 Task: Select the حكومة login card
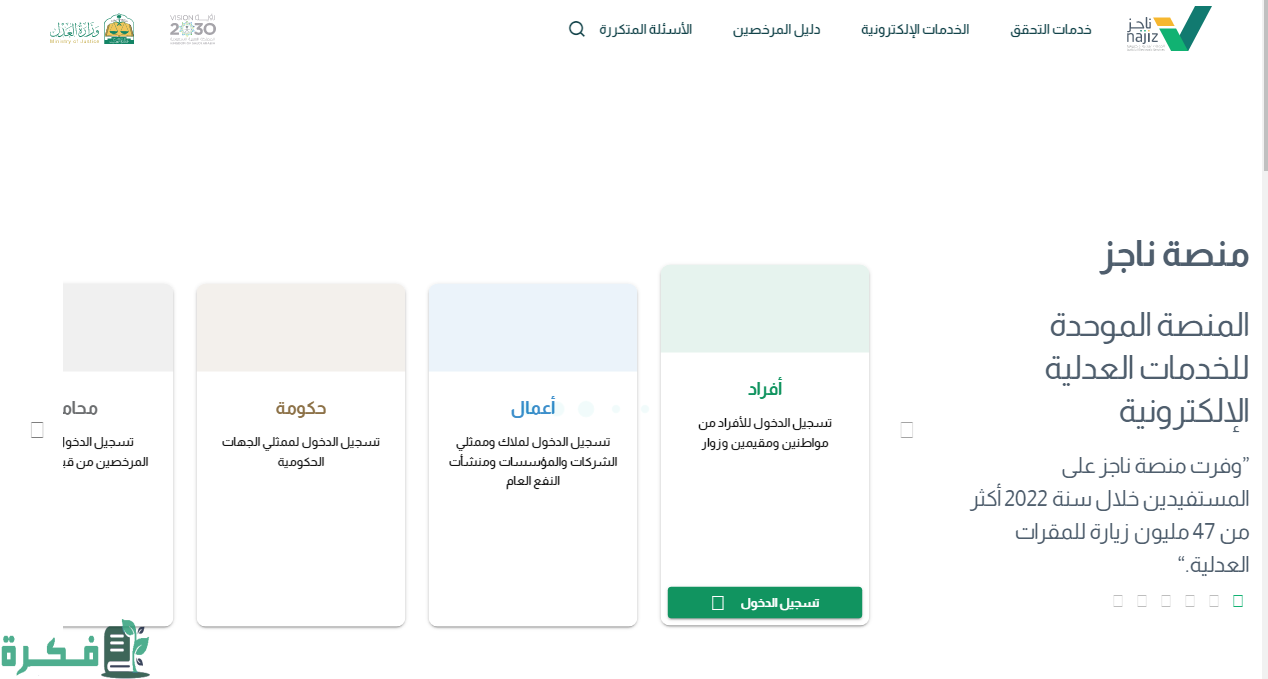tap(301, 455)
